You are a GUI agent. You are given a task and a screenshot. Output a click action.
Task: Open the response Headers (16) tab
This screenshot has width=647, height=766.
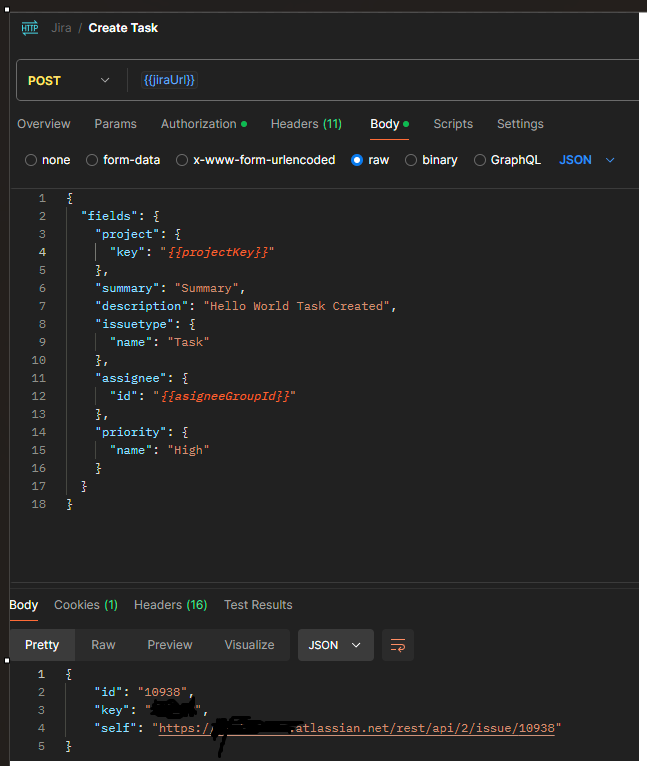(x=171, y=605)
